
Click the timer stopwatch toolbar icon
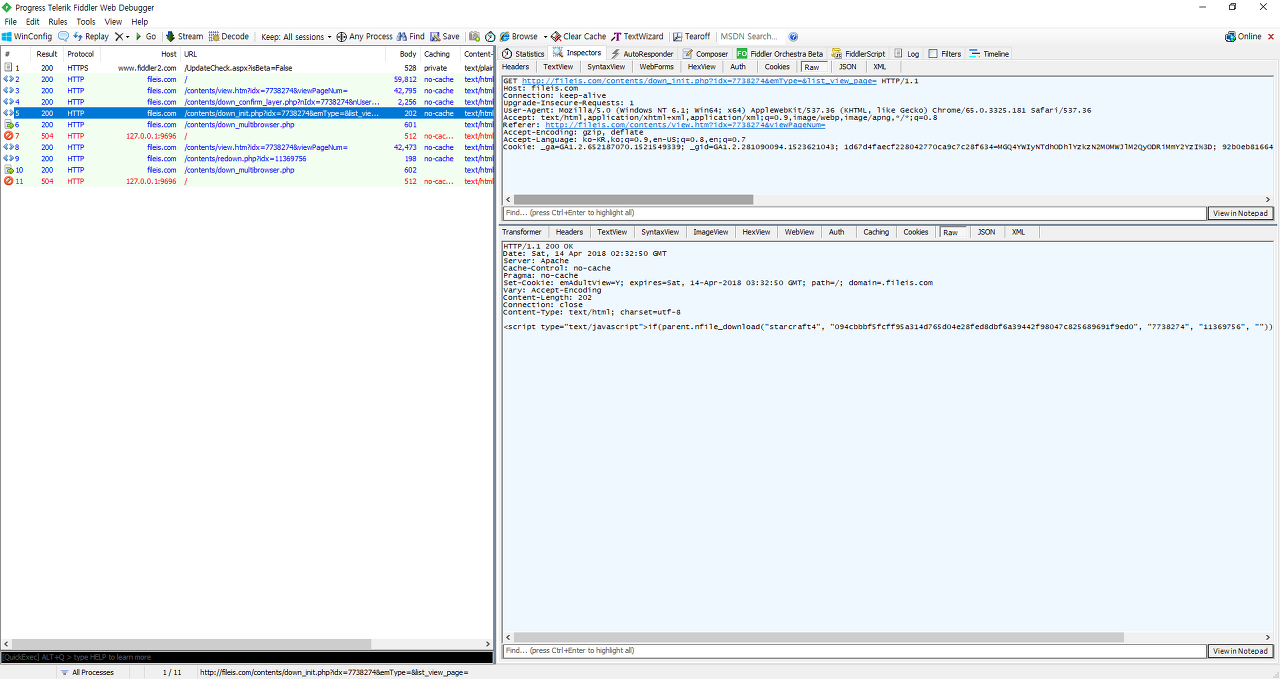click(x=491, y=36)
